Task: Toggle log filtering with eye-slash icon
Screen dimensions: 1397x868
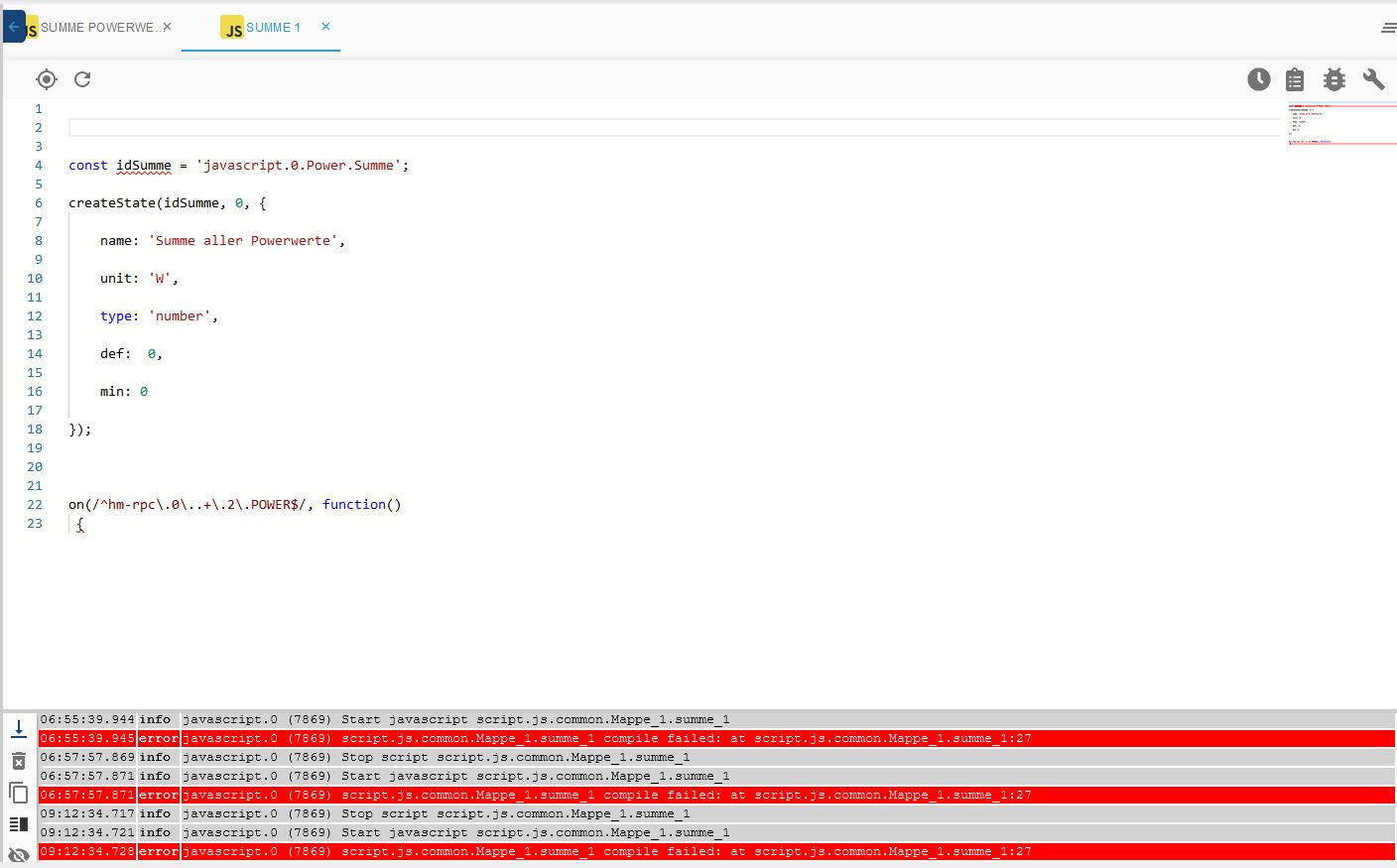Action: pos(18,854)
